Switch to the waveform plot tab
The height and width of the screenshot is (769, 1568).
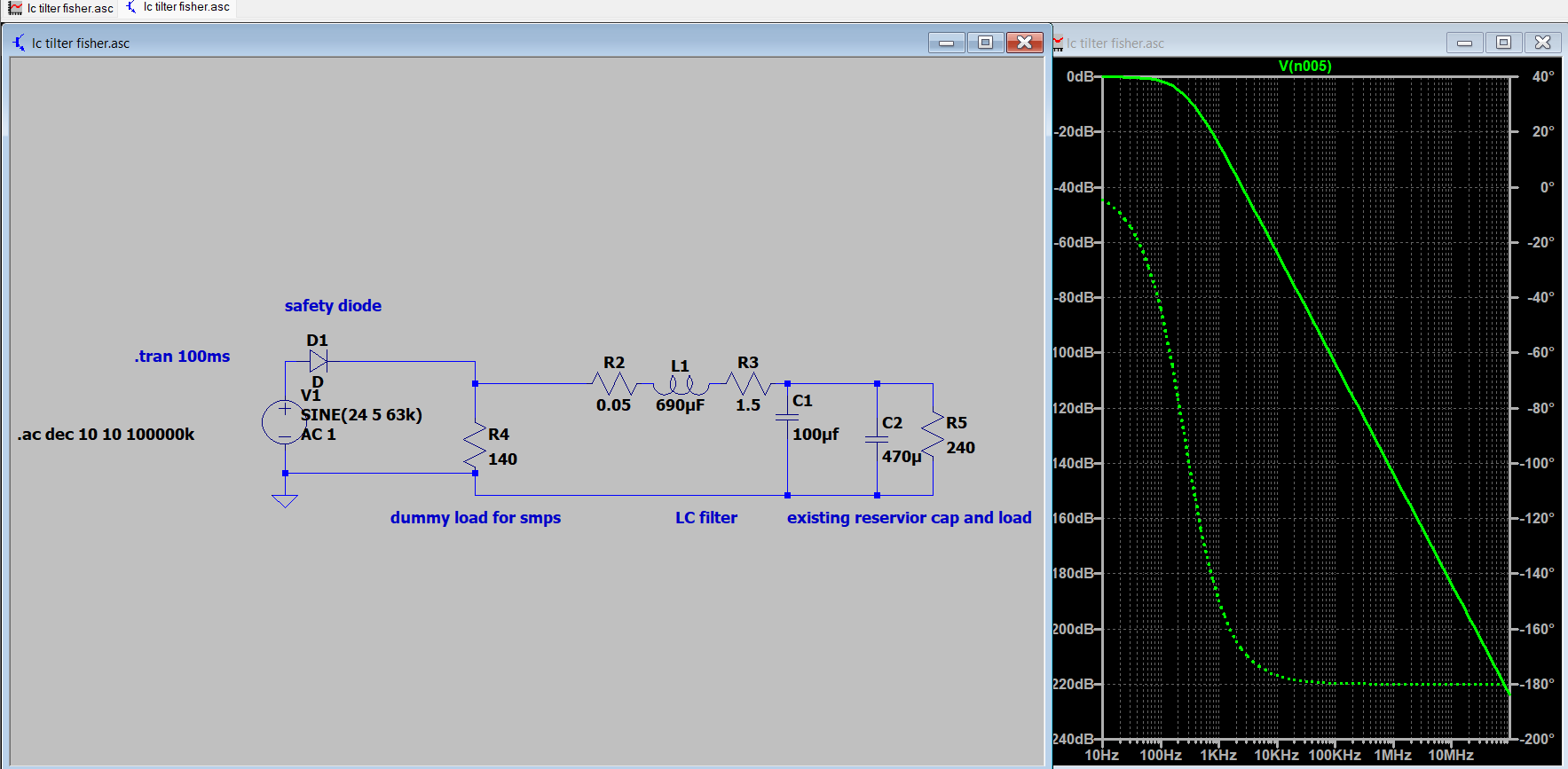coord(62,8)
